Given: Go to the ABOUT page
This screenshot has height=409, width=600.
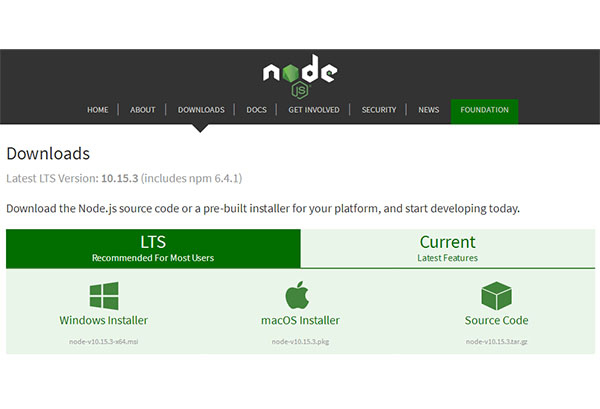Looking at the screenshot, I should pyautogui.click(x=142, y=110).
